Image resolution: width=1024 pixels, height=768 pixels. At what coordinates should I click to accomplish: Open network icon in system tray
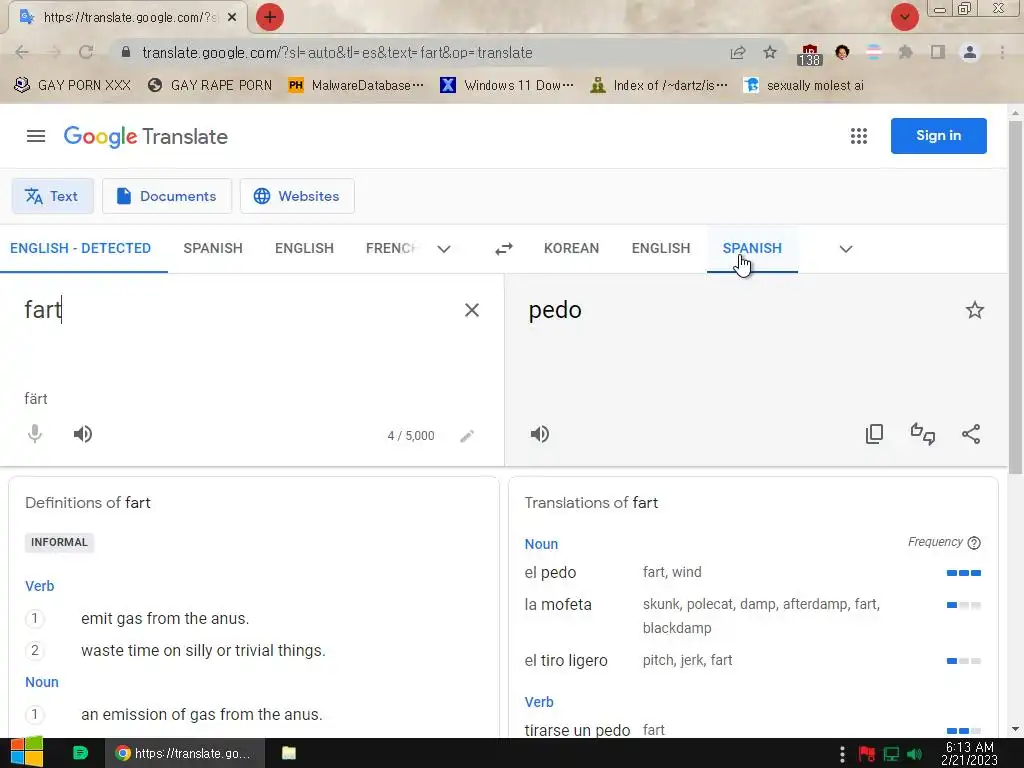pos(891,754)
